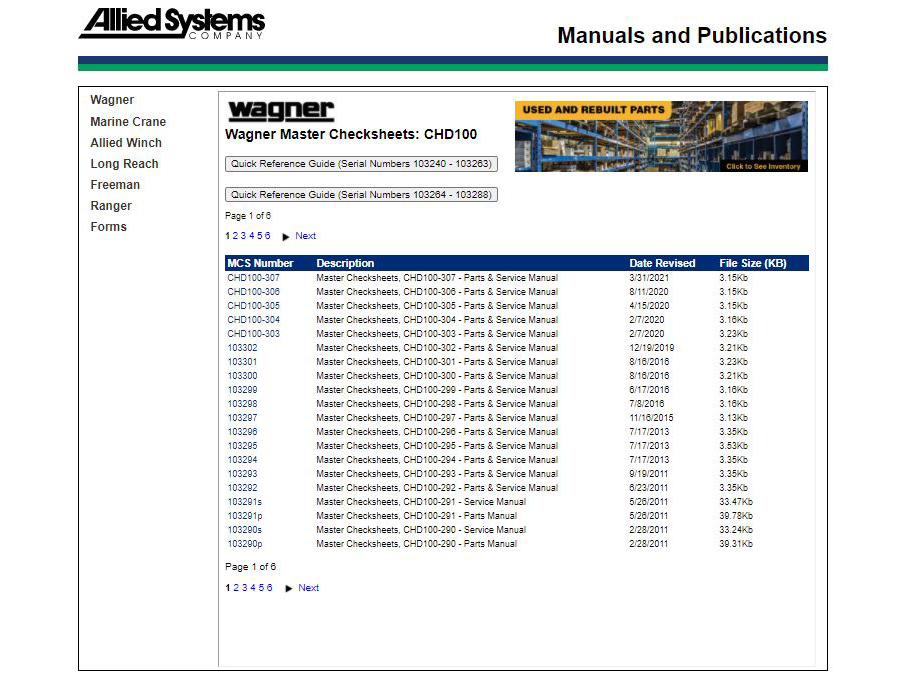This screenshot has width=902, height=677.
Task: Open MCS number 103300
Action: [243, 376]
